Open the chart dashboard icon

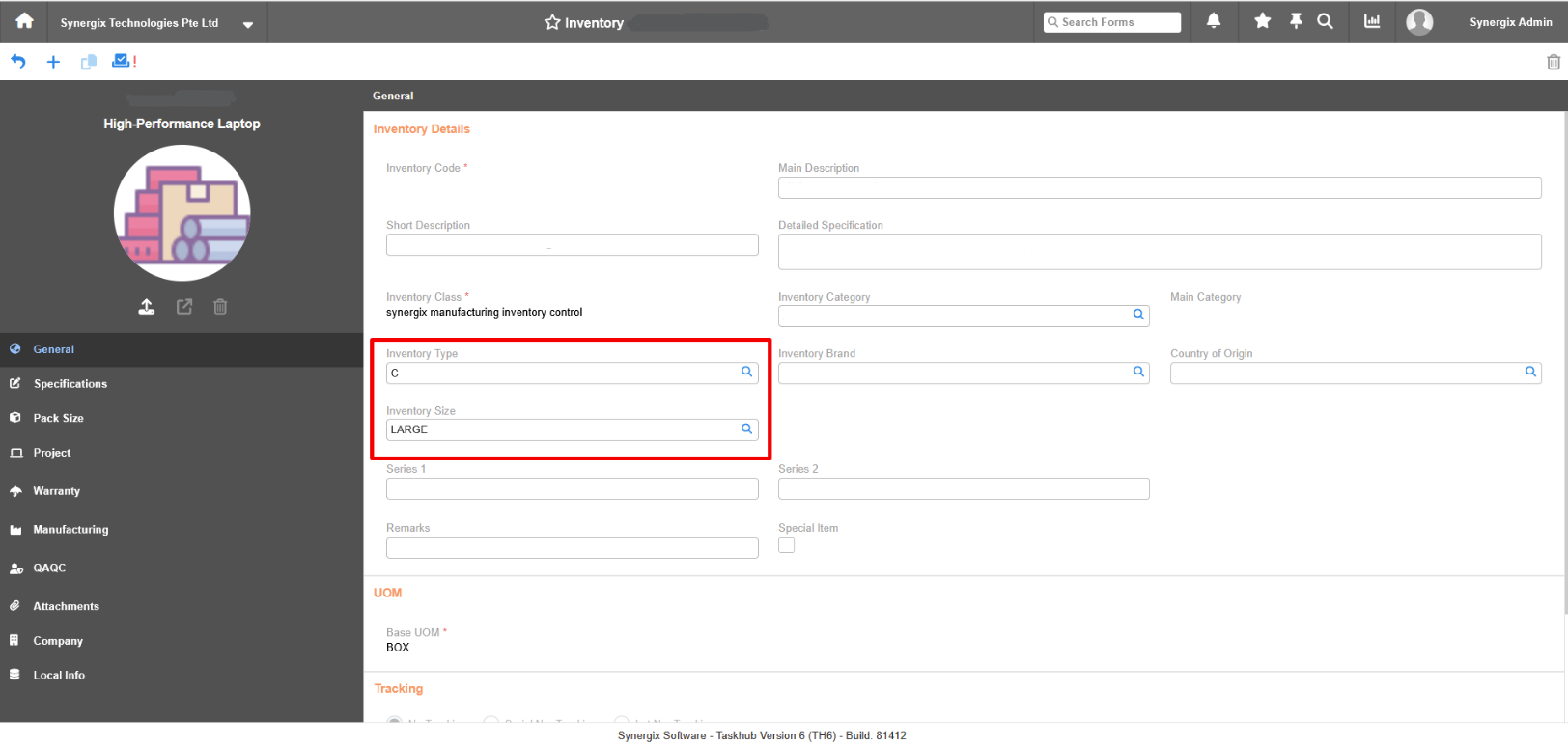pos(1372,21)
